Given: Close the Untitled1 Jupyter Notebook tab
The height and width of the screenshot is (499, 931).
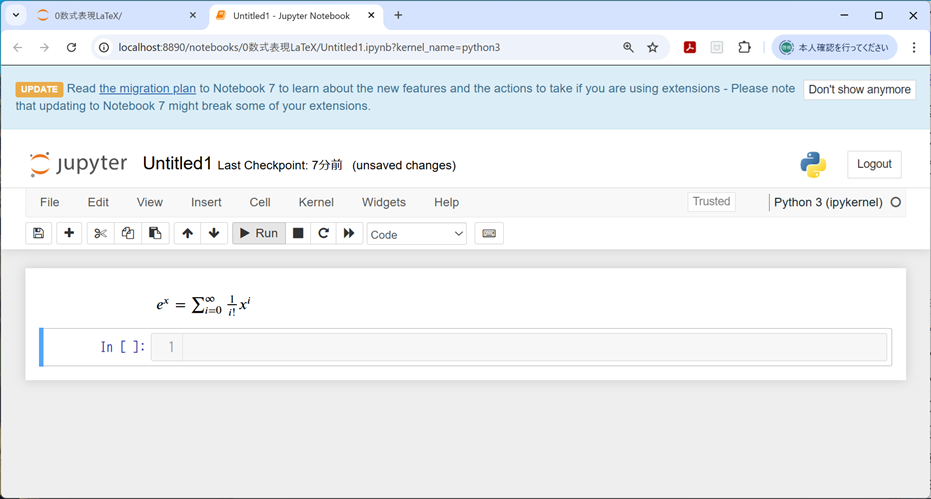Looking at the screenshot, I should tap(372, 15).
